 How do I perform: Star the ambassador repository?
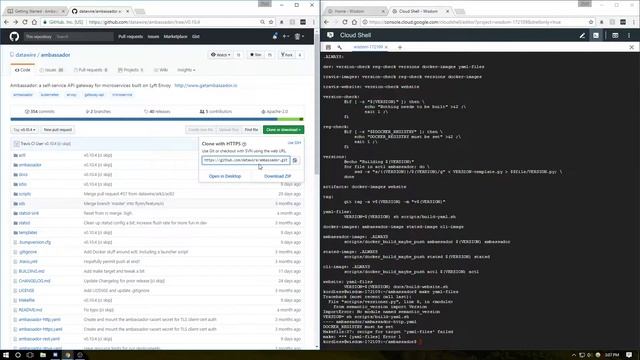256,55
